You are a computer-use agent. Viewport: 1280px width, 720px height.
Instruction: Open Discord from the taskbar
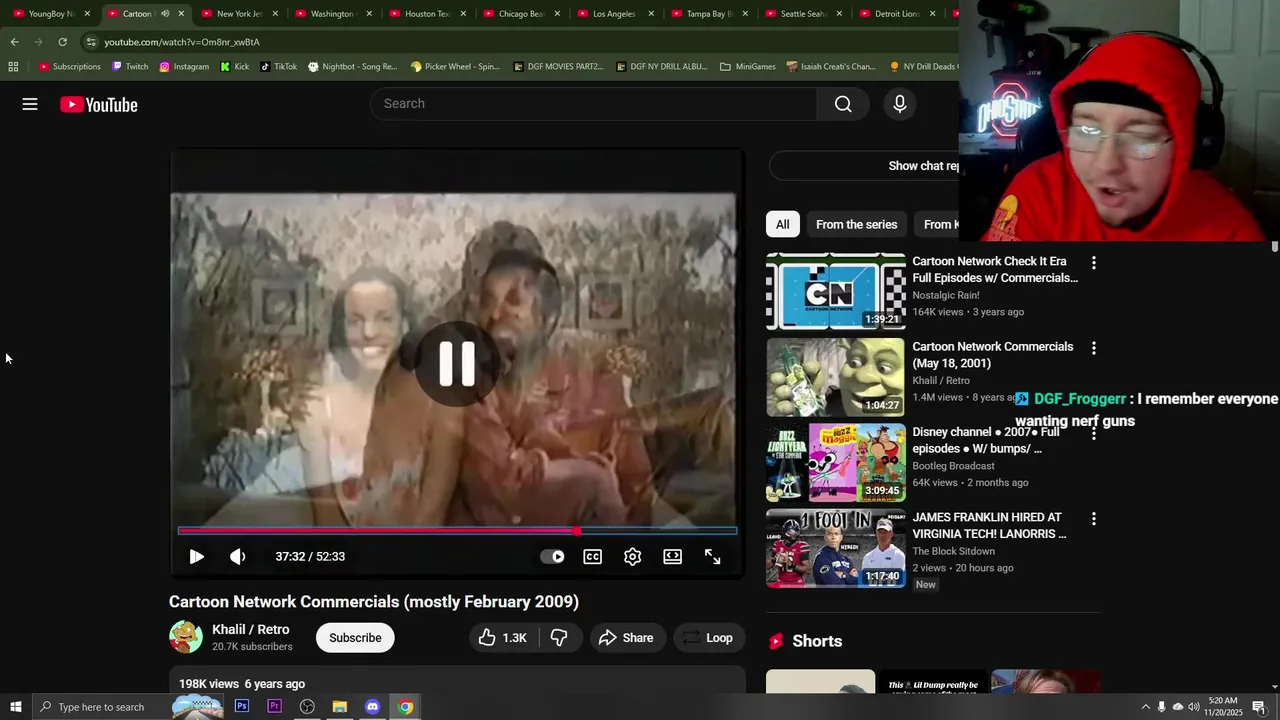click(372, 707)
